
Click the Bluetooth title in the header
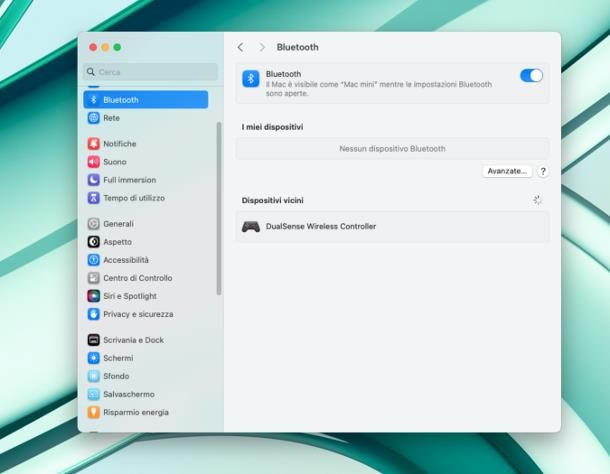(x=298, y=47)
